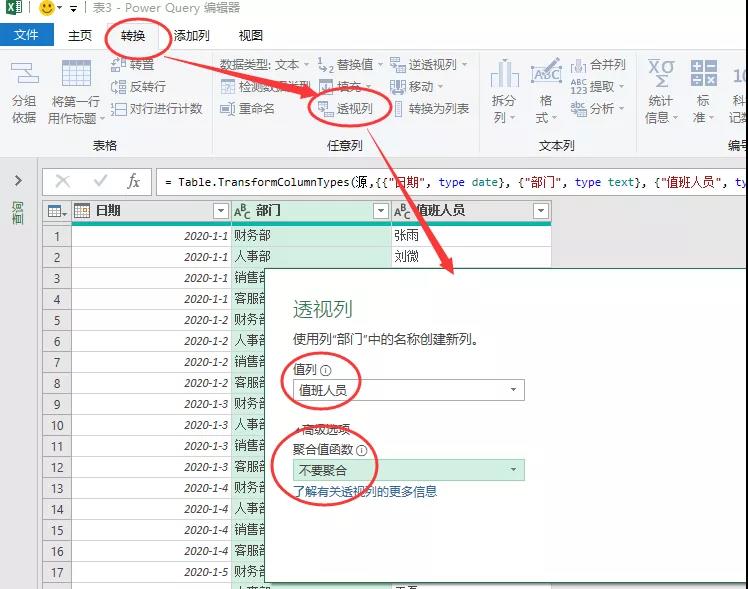Click the 聚合值函数 info icon

(x=362, y=450)
